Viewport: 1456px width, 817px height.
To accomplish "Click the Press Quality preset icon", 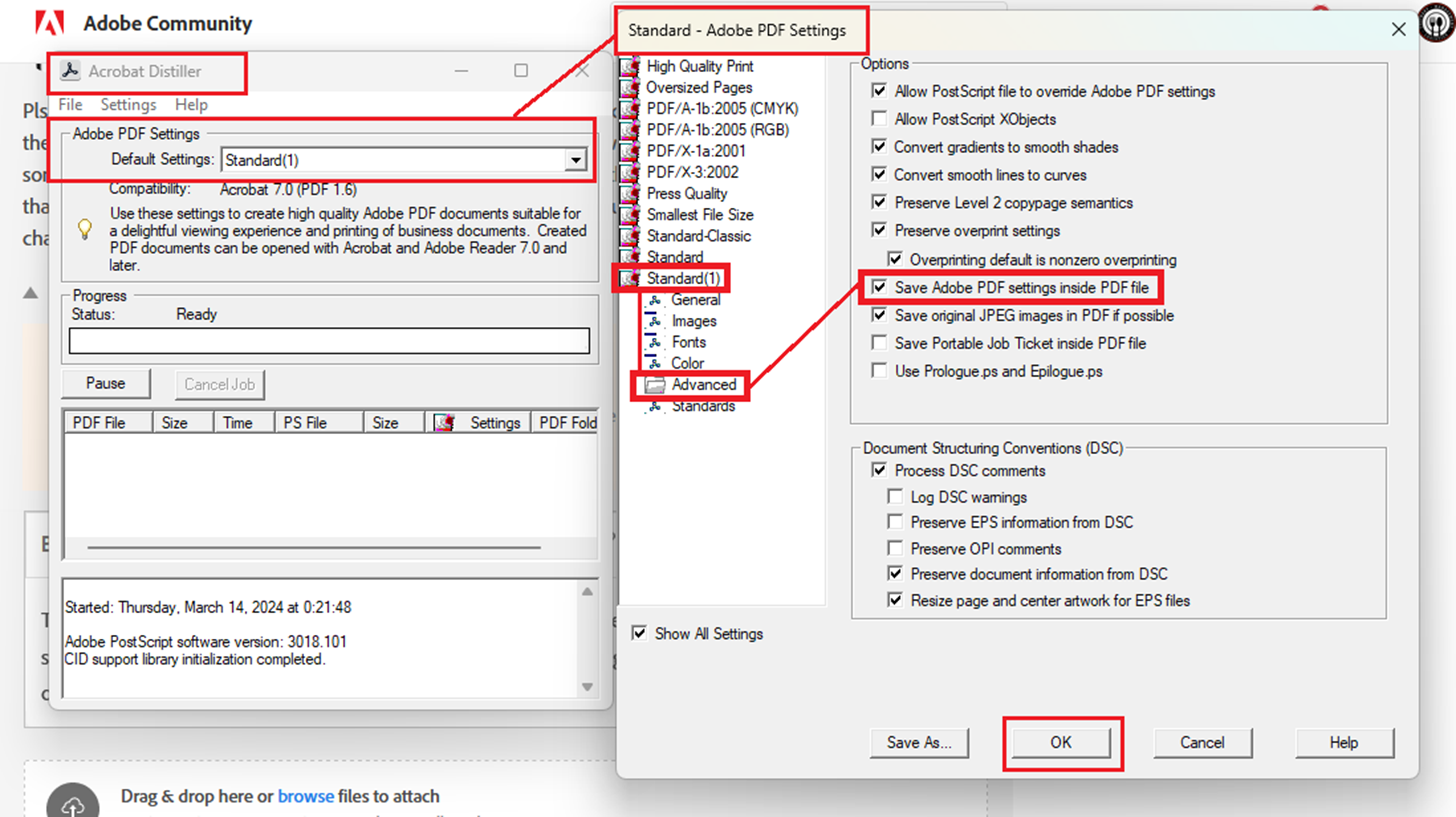I will [x=629, y=193].
